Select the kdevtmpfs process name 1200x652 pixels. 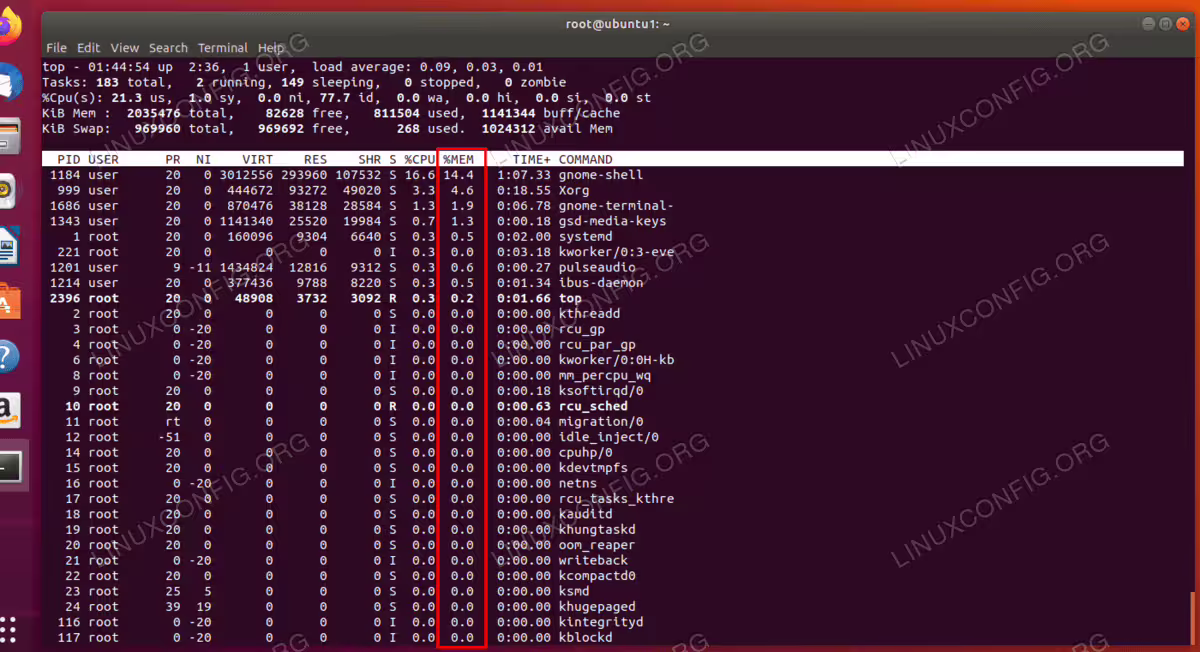point(593,468)
